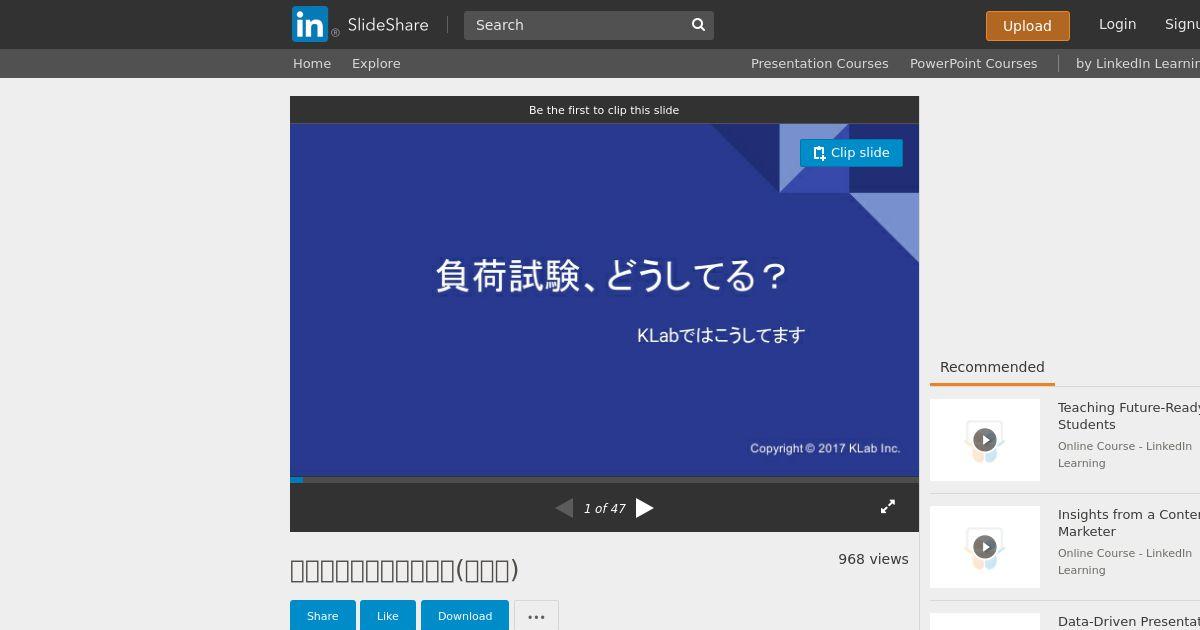Click the '968 views' count

click(873, 559)
